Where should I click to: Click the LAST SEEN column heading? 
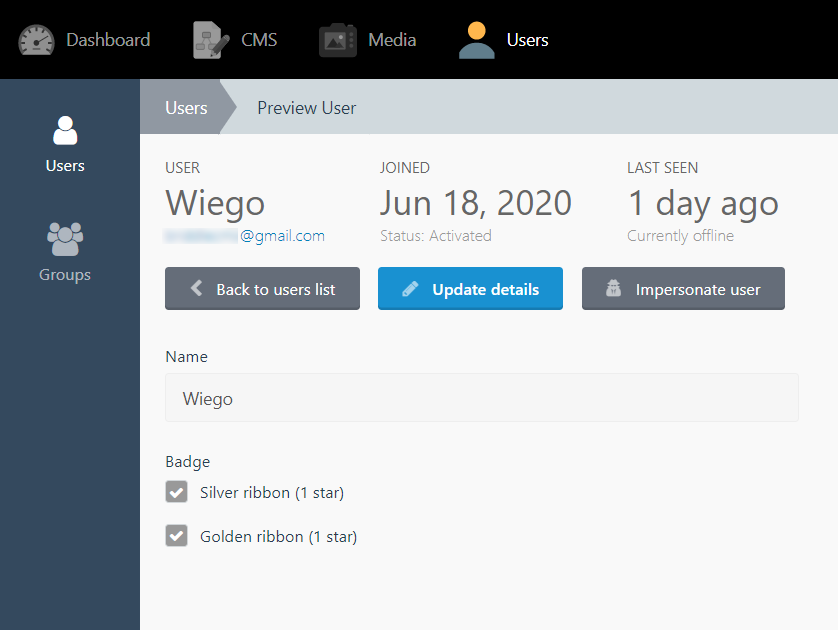click(x=663, y=168)
